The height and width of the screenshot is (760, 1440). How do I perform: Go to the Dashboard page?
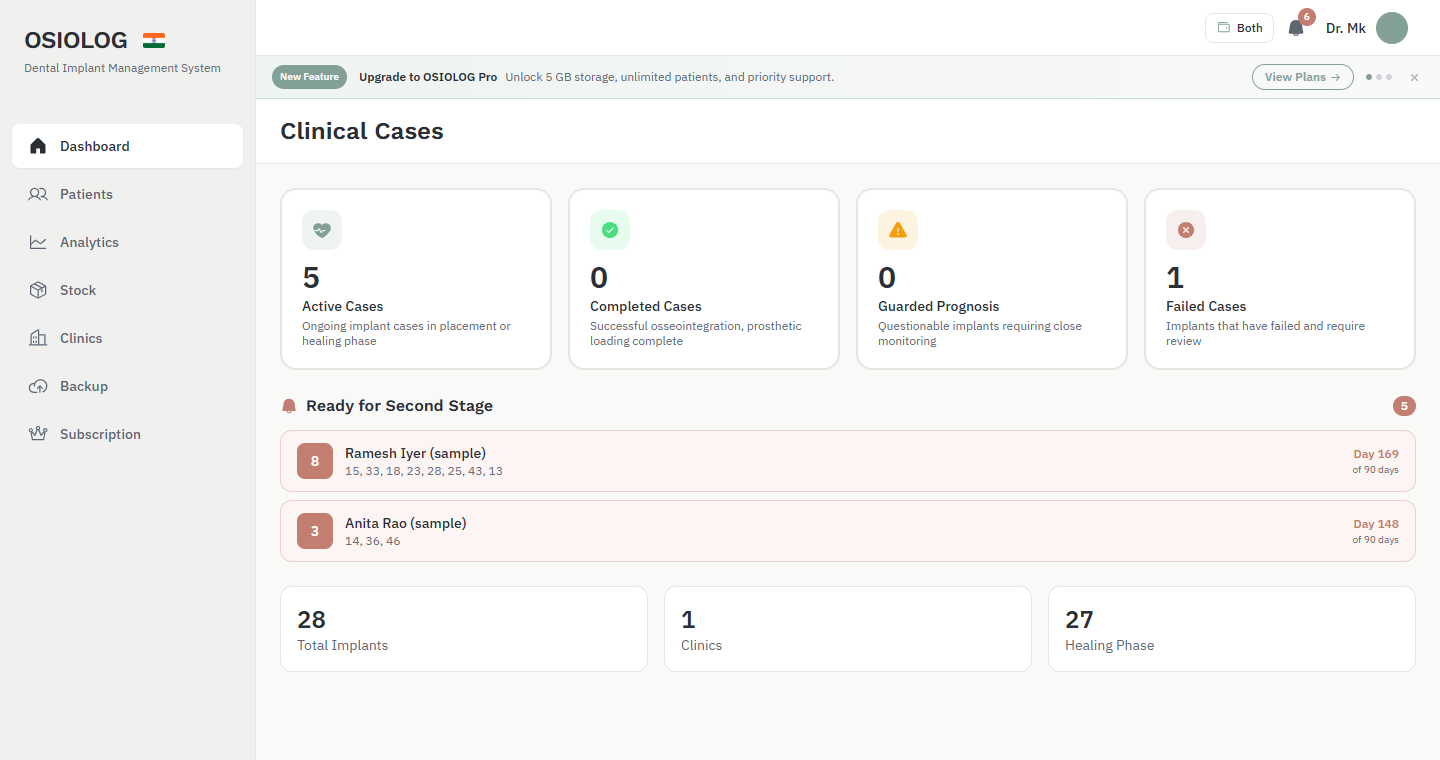(x=127, y=146)
